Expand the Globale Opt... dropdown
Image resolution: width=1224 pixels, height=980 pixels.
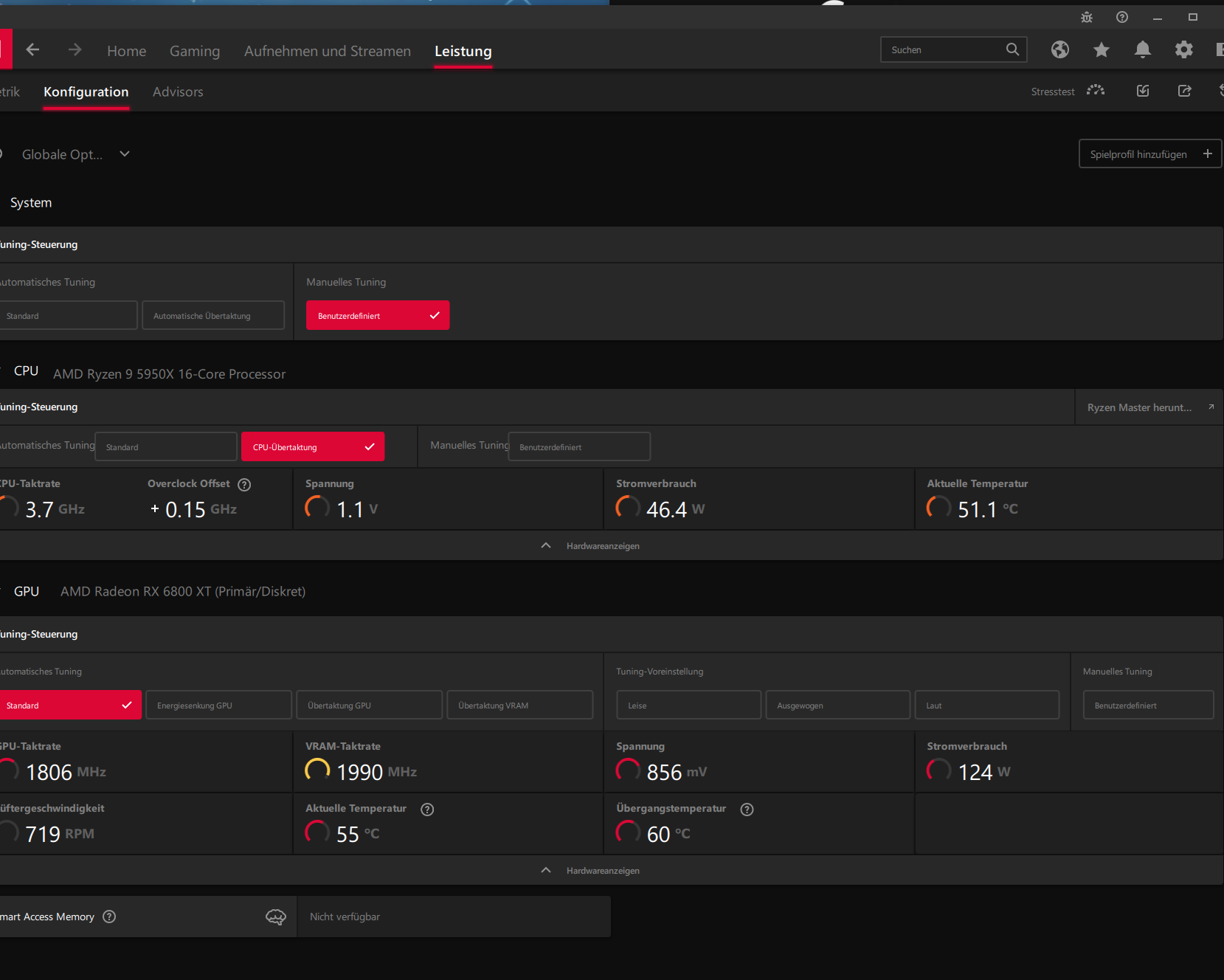(125, 153)
